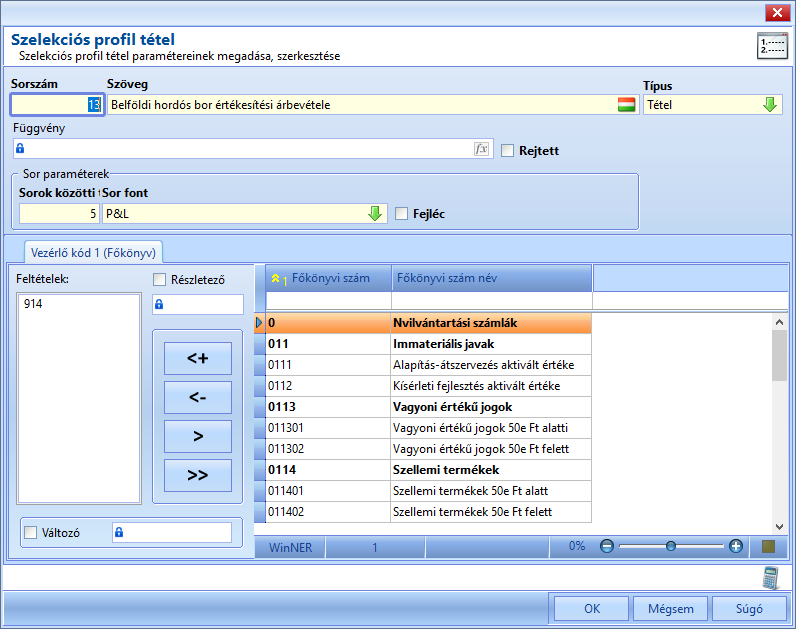Toggle the Rejtett checkbox
This screenshot has width=796, height=629.
(x=507, y=151)
